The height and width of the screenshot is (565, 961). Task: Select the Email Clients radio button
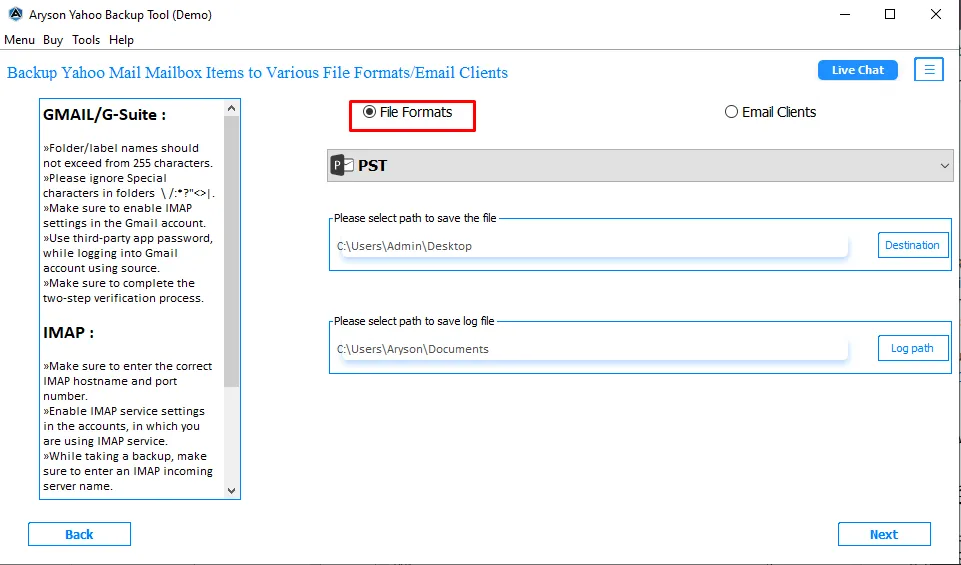tap(770, 112)
